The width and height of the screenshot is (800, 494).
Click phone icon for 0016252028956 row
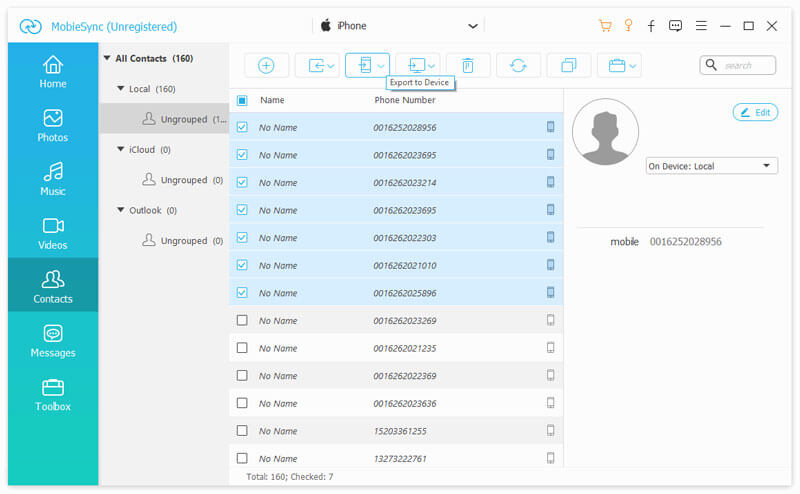click(x=551, y=127)
